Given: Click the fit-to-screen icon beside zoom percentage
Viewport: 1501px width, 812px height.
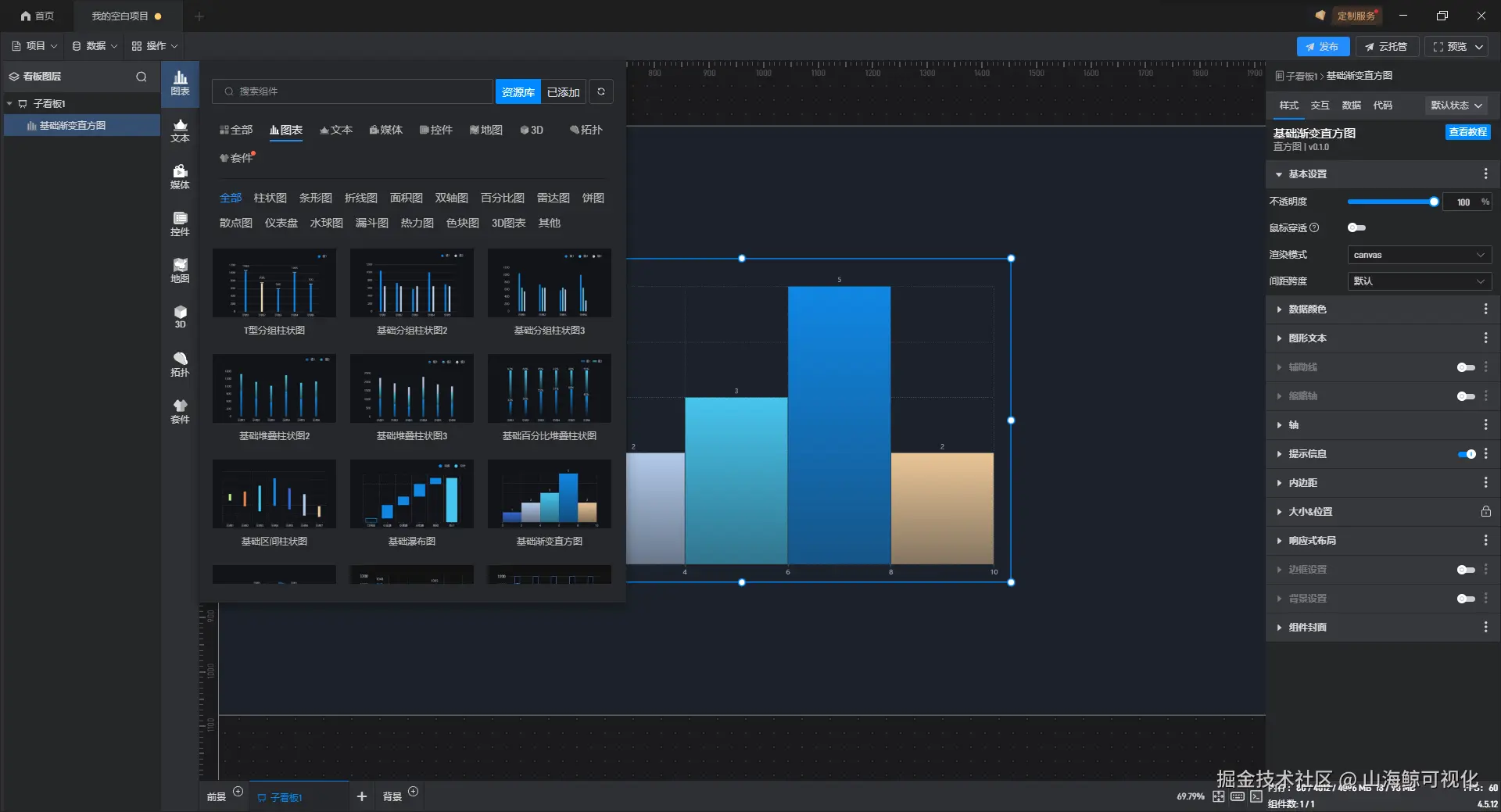Looking at the screenshot, I should tap(1219, 796).
